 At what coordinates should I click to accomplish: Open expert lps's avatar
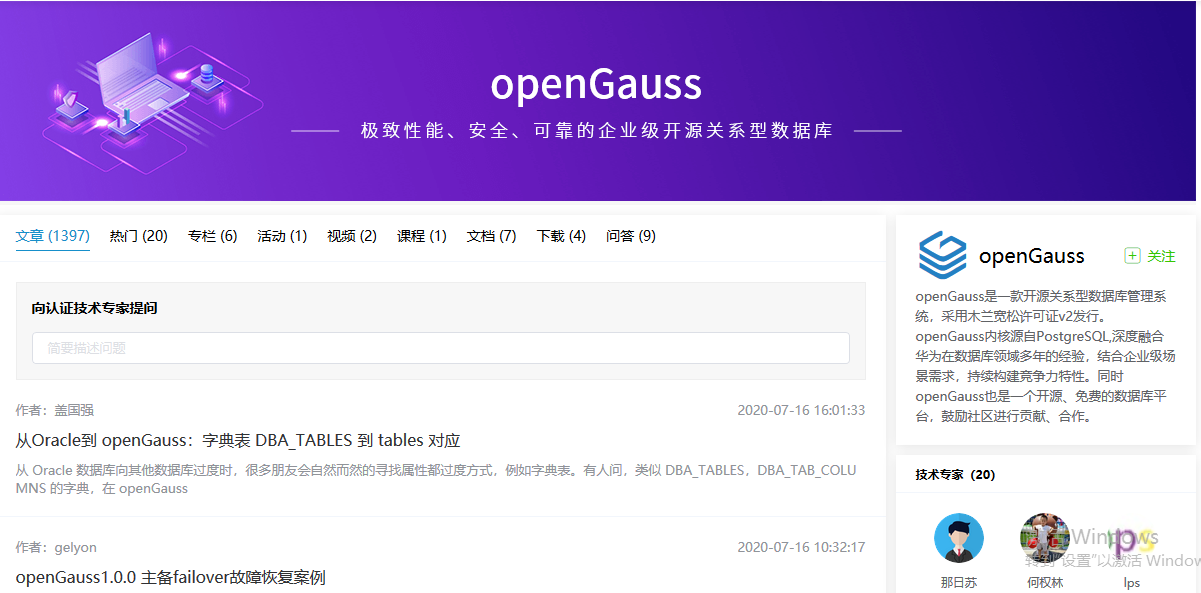point(1131,539)
